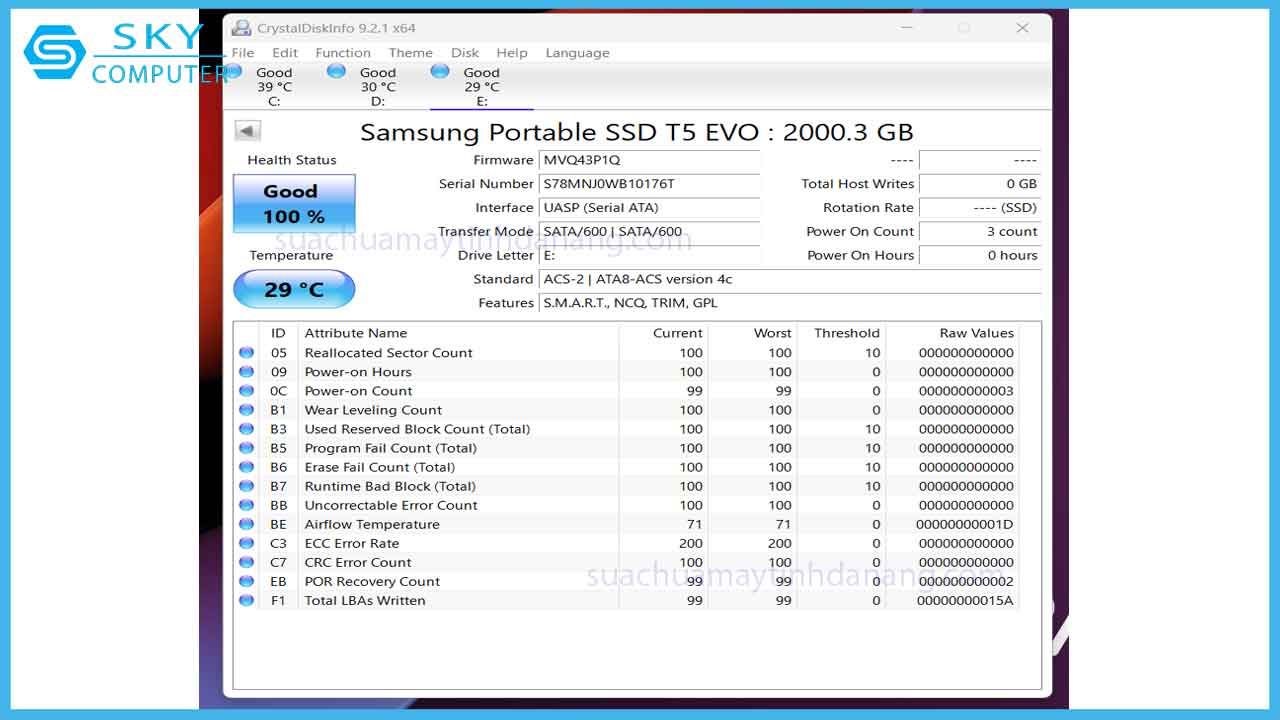The image size is (1280, 720).
Task: Click the Drive Letter field E:
Action: click(650, 255)
